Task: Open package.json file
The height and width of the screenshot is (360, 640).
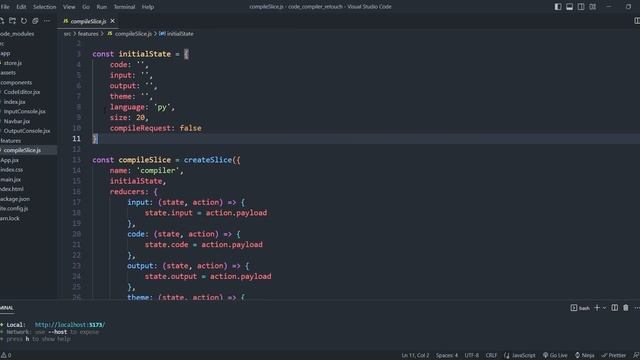Action: [15, 199]
